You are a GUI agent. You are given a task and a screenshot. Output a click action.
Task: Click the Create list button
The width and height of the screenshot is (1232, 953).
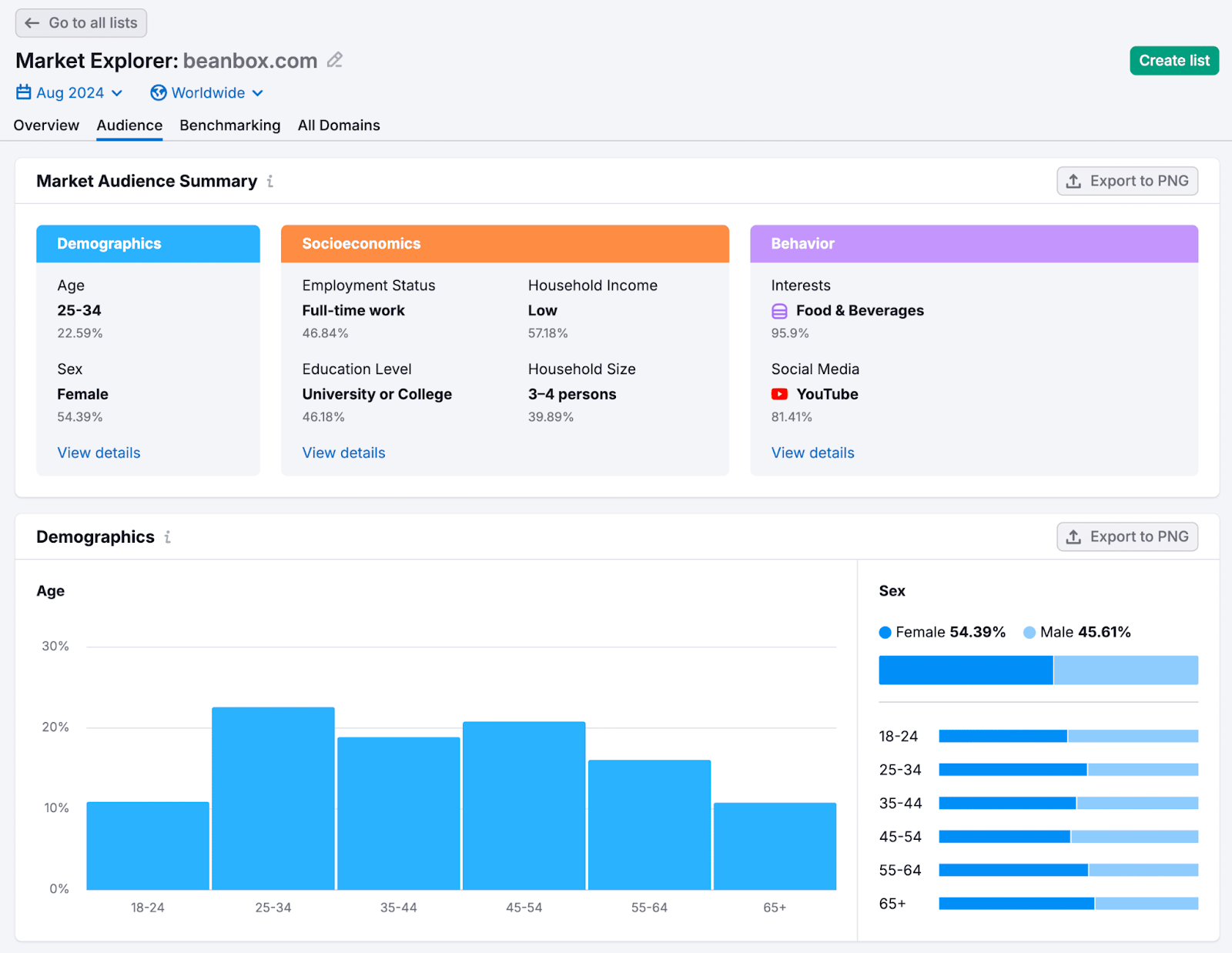(1174, 61)
